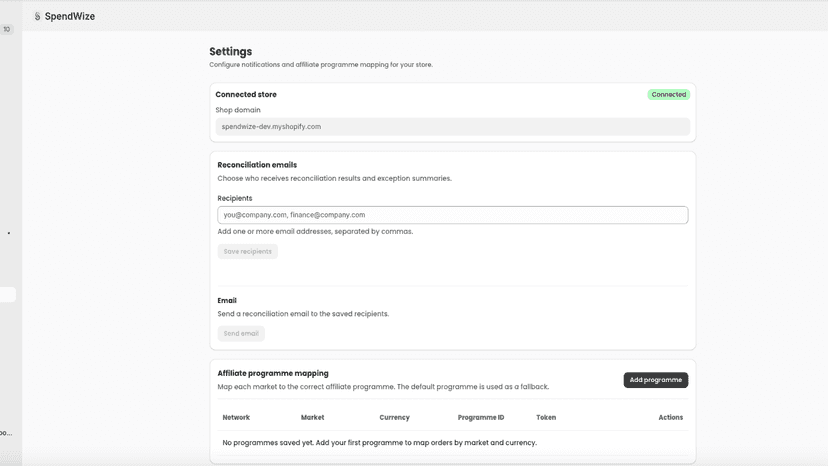This screenshot has height=466, width=828.
Task: Click the Network column header
Action: (x=236, y=417)
